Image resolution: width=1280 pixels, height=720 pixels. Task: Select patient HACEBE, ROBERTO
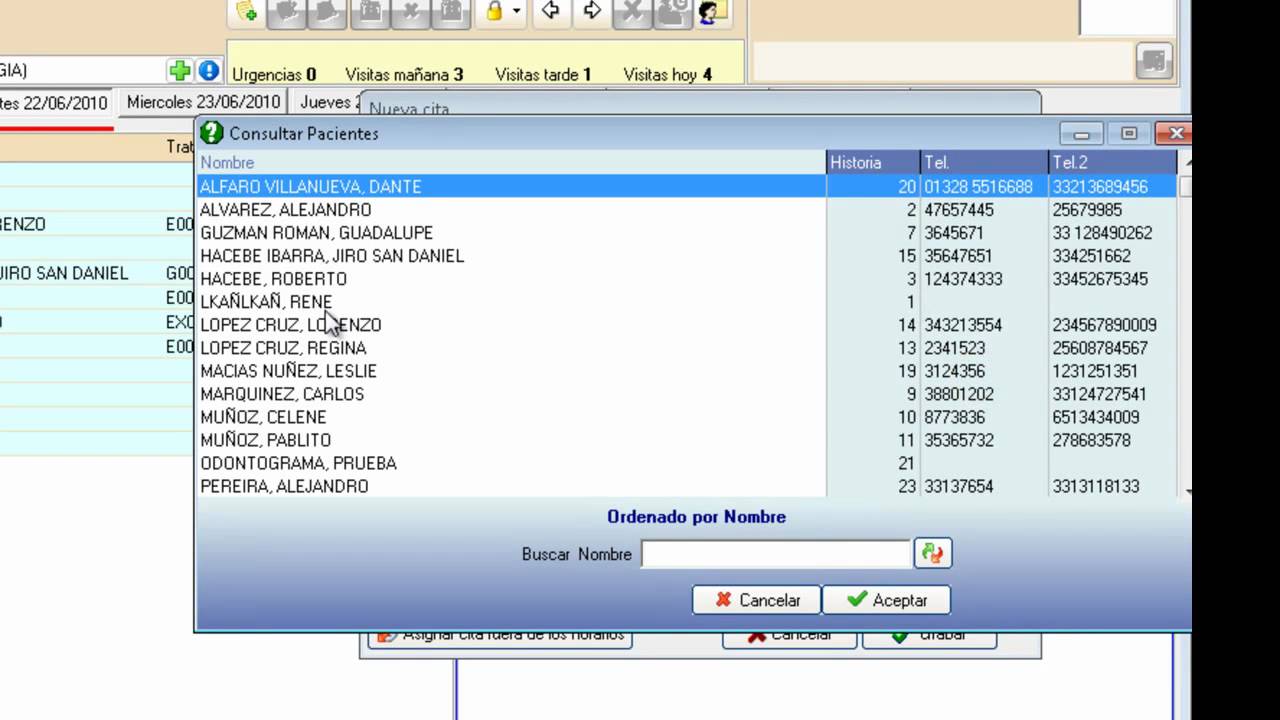[511, 278]
